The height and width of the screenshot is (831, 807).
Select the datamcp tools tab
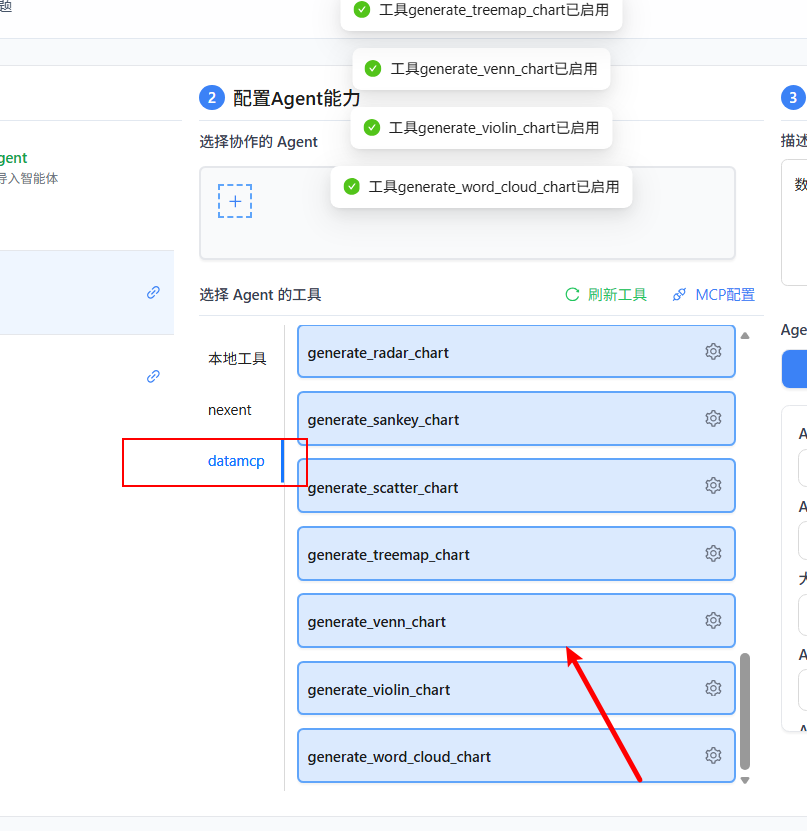click(x=236, y=461)
